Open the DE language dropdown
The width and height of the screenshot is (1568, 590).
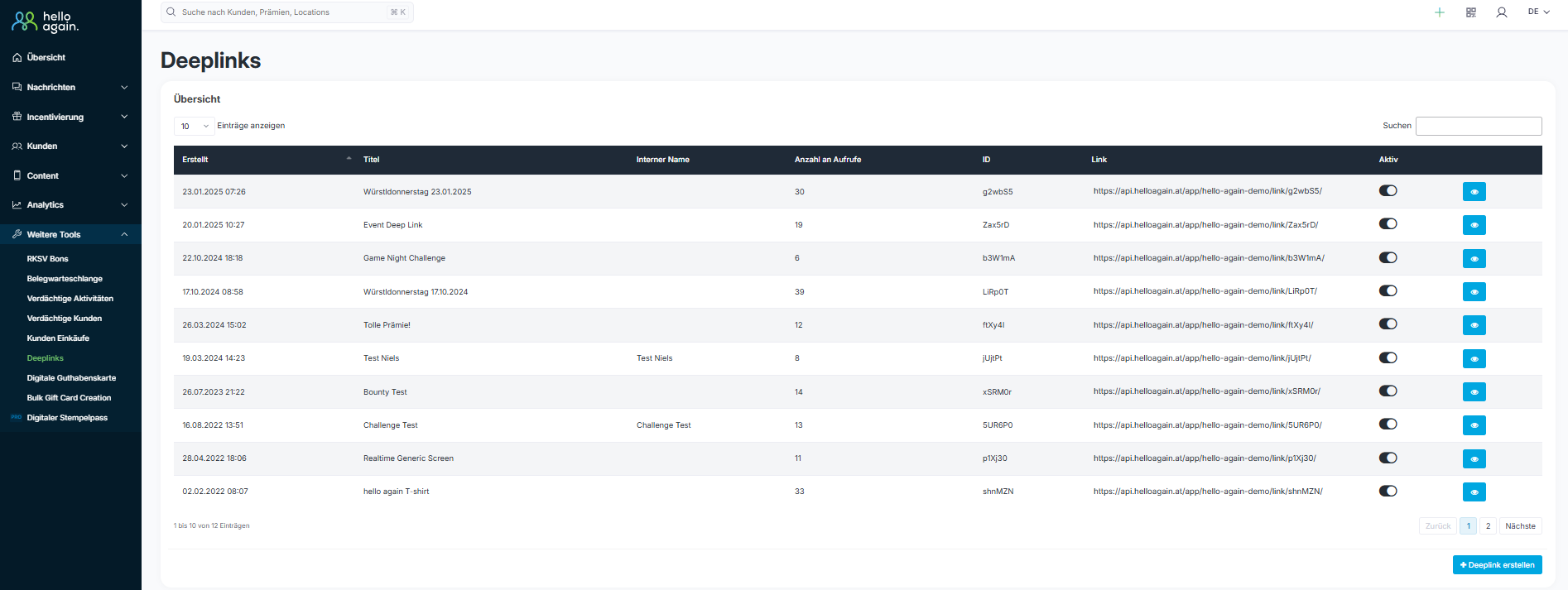[x=1539, y=12]
